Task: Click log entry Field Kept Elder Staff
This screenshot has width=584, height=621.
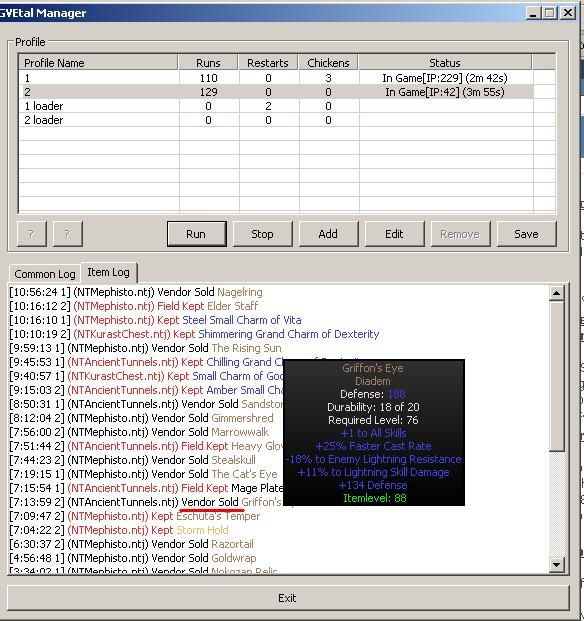Action: [134, 306]
